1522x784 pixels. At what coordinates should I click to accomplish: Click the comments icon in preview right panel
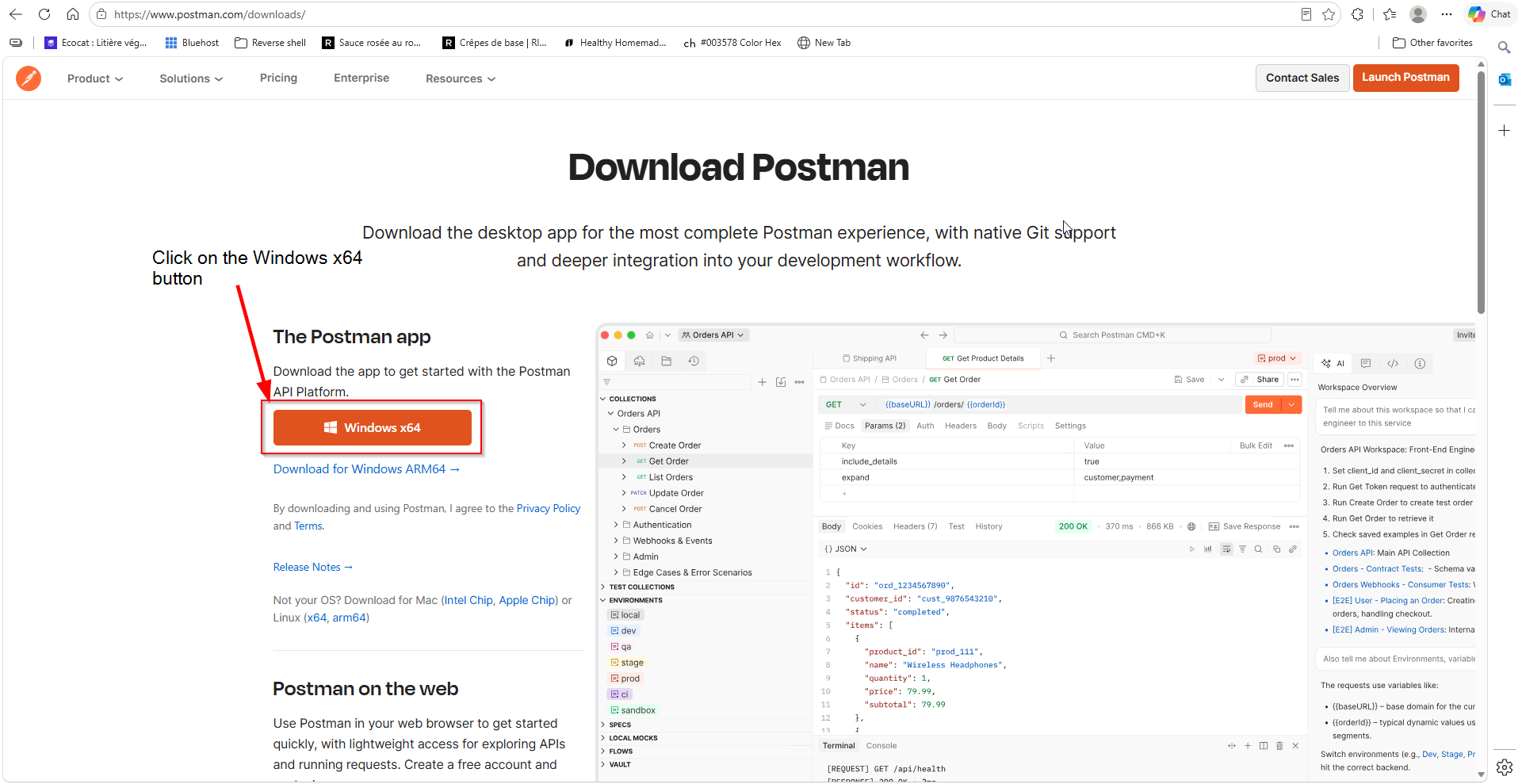(1366, 363)
